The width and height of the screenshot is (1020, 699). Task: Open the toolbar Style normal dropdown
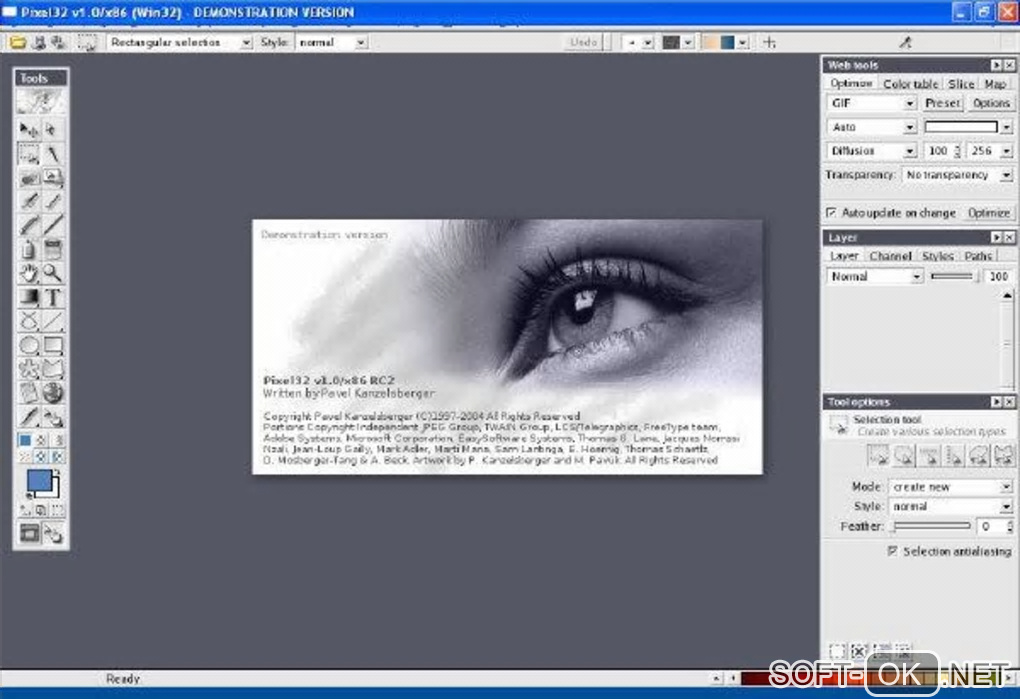coord(331,42)
